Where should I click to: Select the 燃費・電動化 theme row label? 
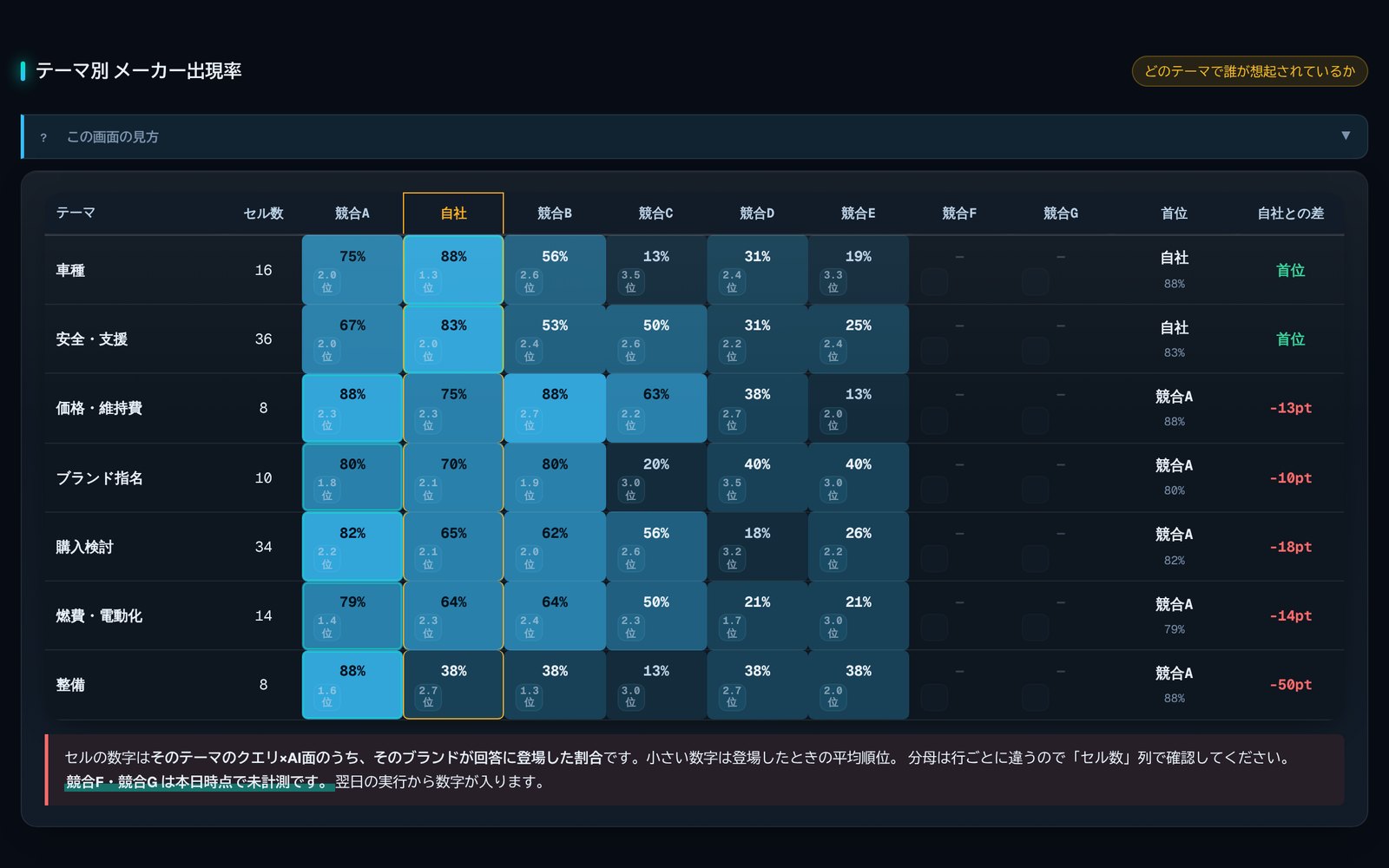(x=99, y=616)
